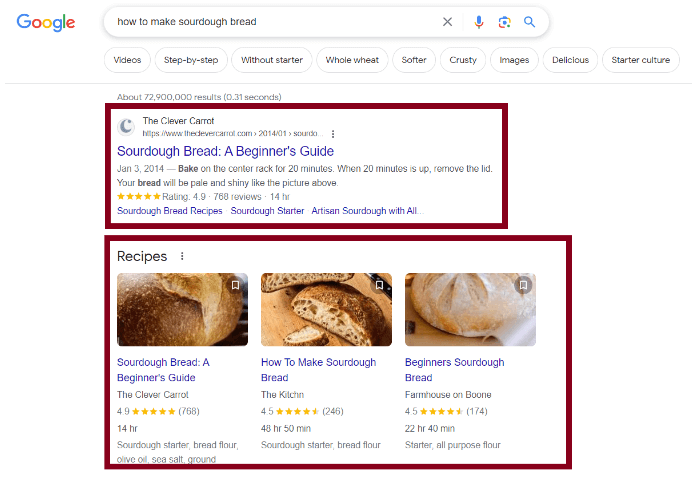Open The Kitchn sourdough bread thumbnail
Image resolution: width=692 pixels, height=485 pixels.
tap(326, 310)
